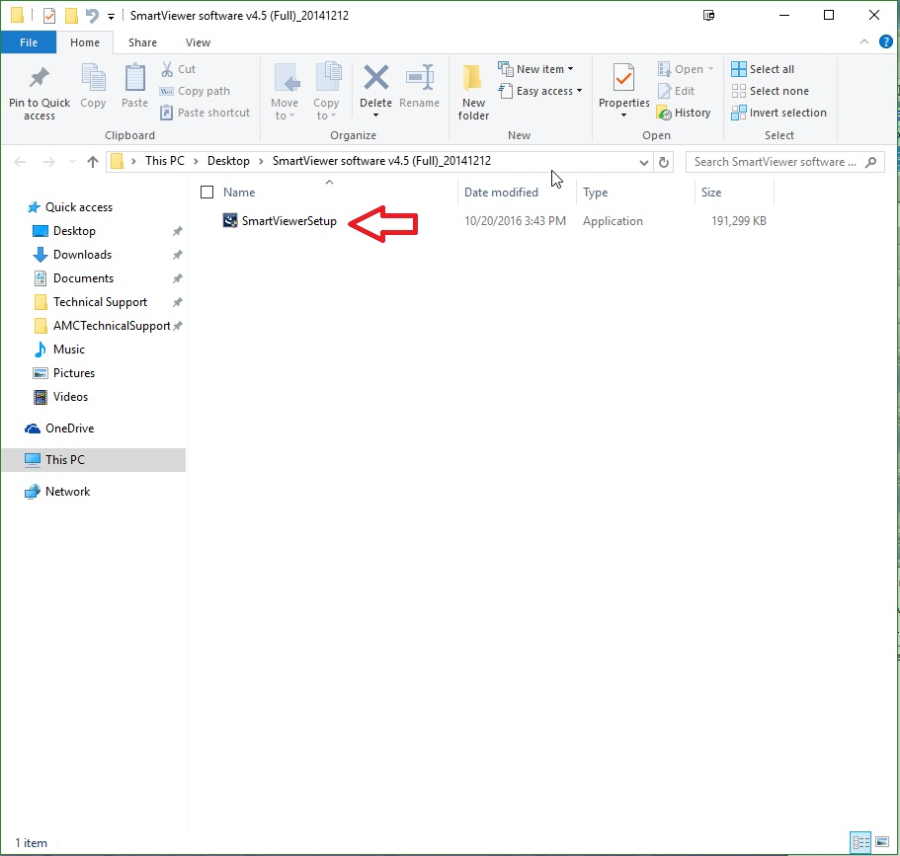The width and height of the screenshot is (900, 856).
Task: Click the Paste clipboard icon
Action: click(x=135, y=78)
